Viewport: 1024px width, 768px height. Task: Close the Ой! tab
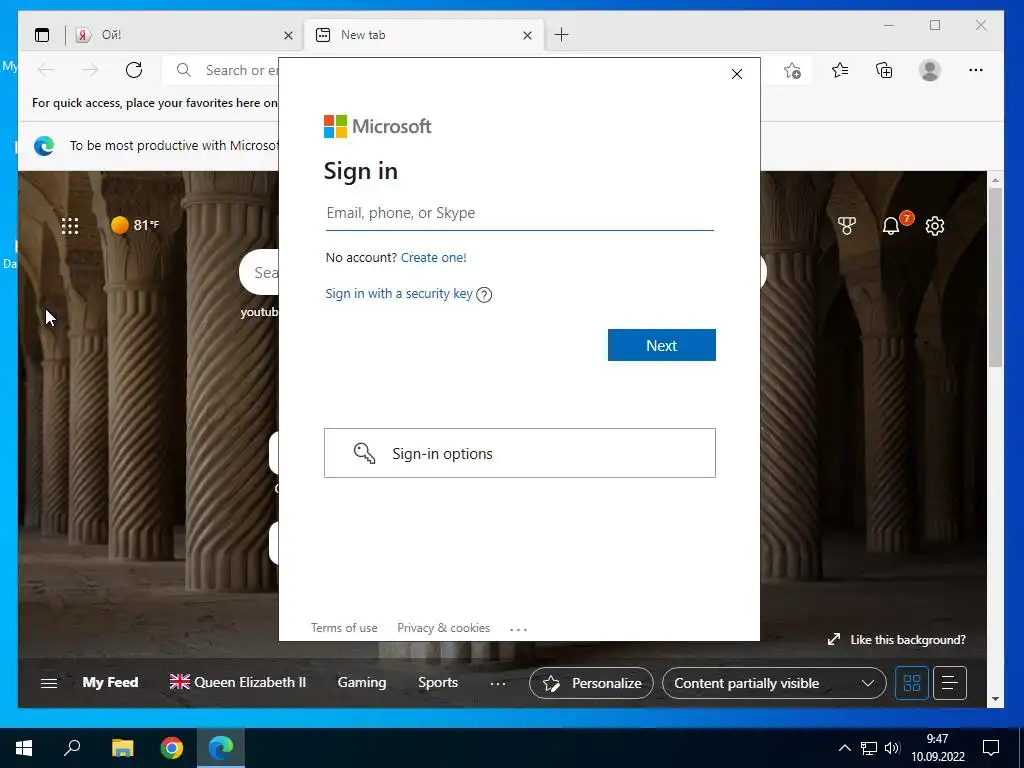click(288, 35)
